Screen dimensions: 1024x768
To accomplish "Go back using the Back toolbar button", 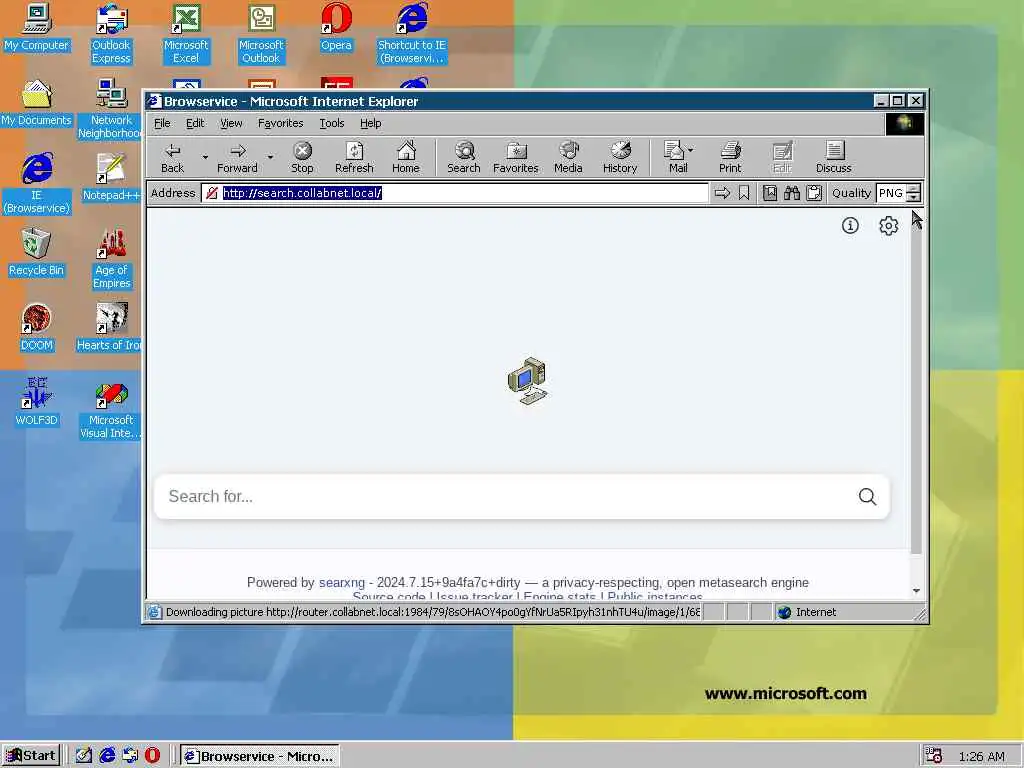I will tap(172, 157).
